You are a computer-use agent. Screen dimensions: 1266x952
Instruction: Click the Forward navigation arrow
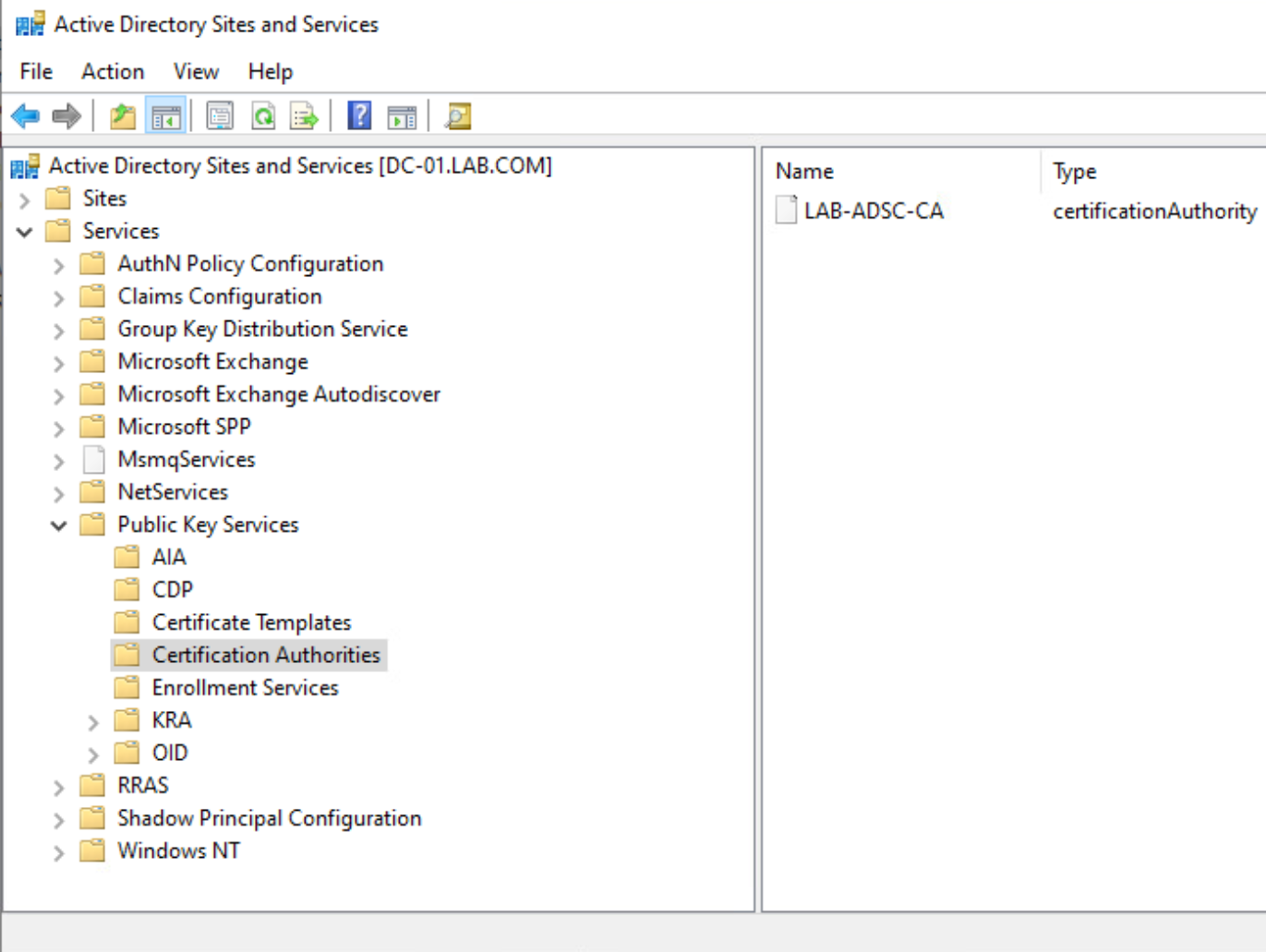[65, 114]
